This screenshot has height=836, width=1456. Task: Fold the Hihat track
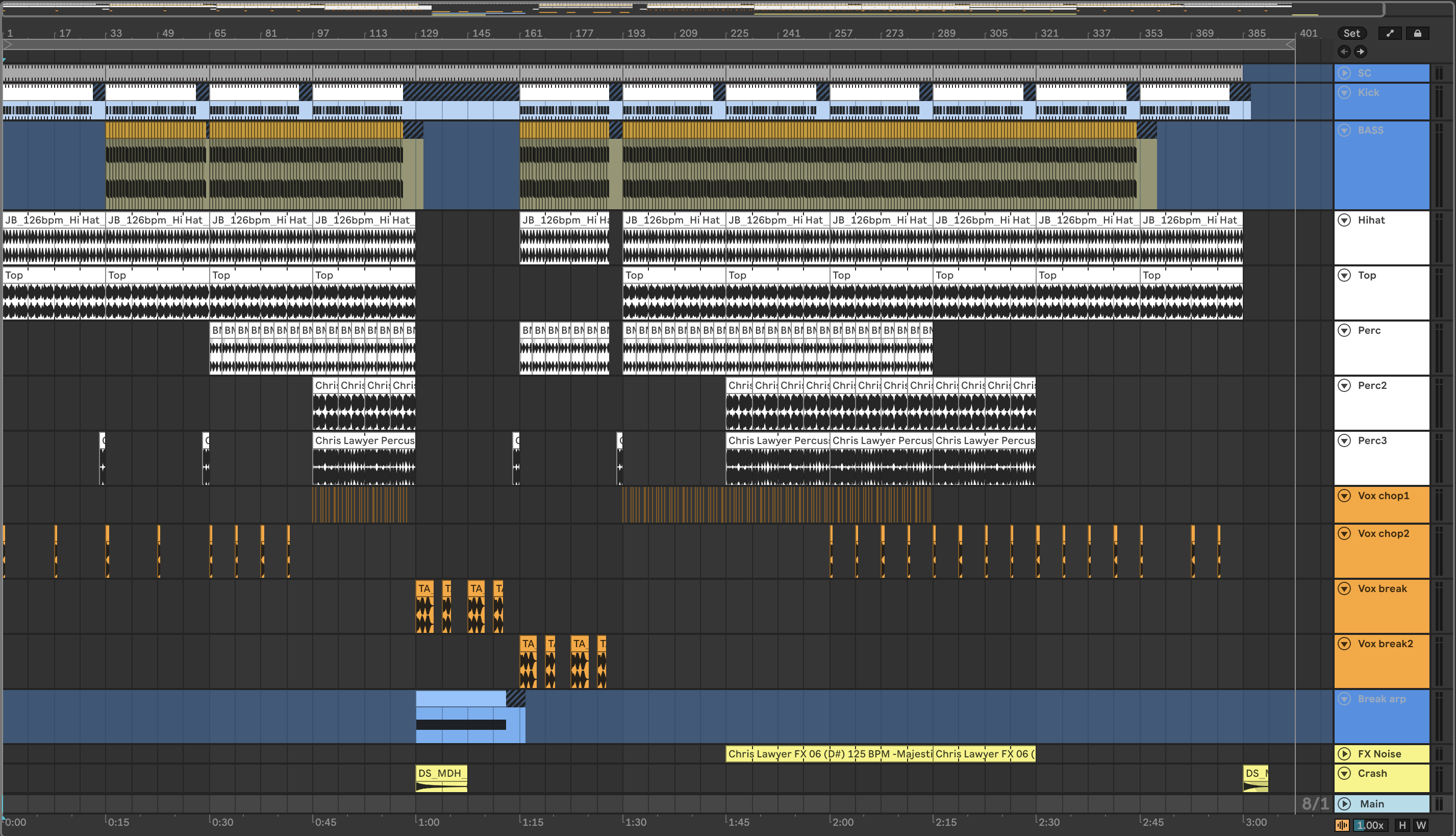click(x=1344, y=220)
